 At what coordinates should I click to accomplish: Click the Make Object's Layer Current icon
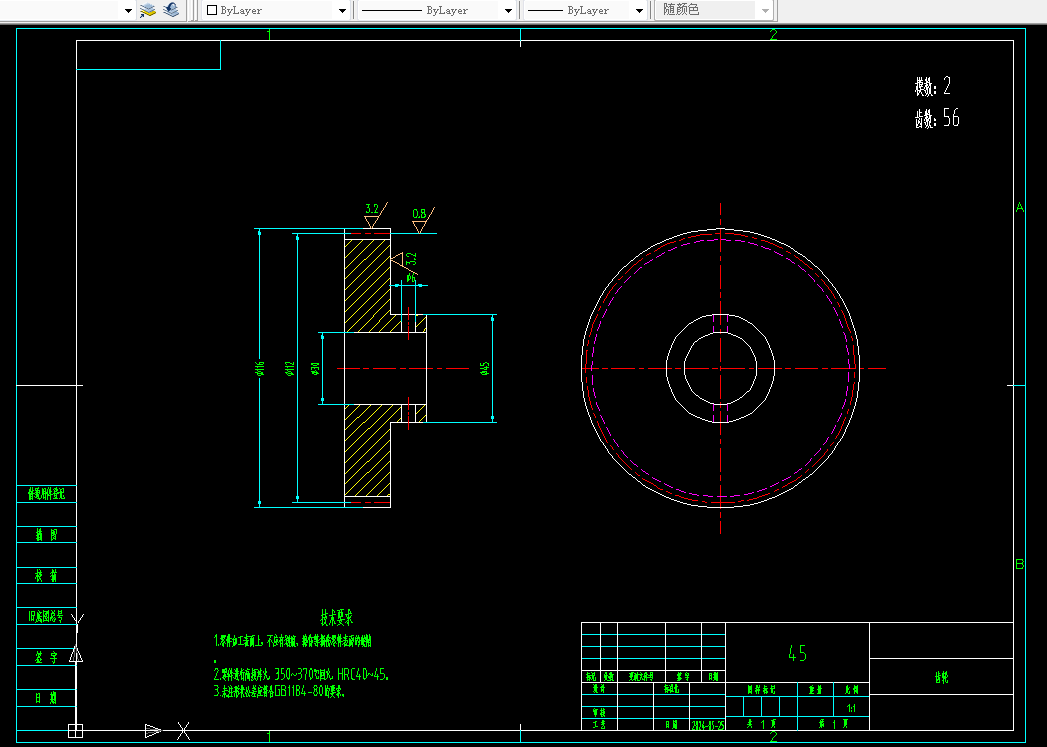148,10
